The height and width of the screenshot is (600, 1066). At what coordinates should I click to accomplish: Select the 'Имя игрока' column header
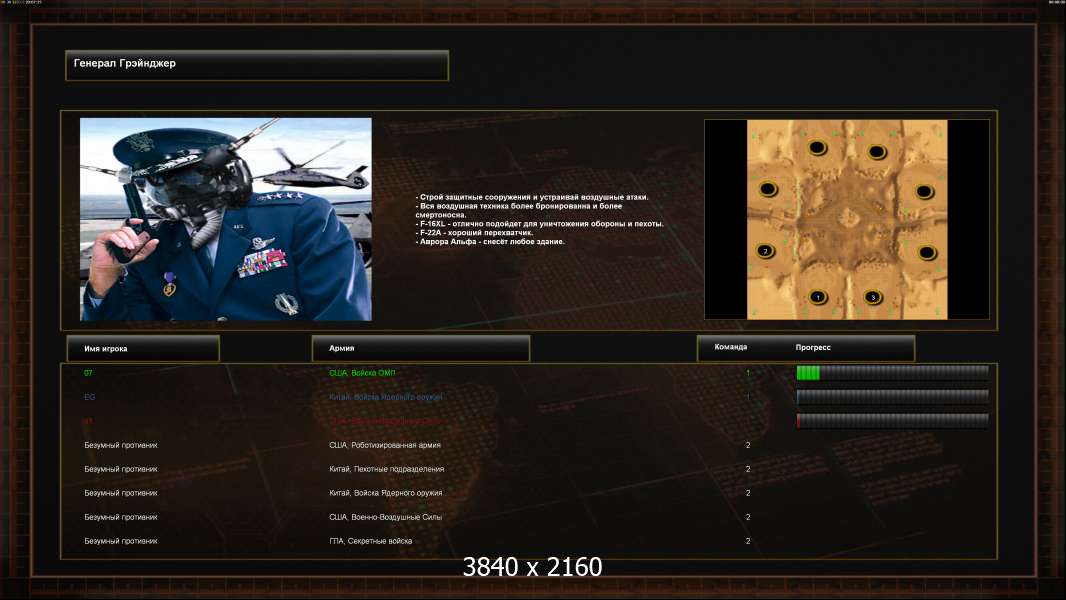coord(143,349)
